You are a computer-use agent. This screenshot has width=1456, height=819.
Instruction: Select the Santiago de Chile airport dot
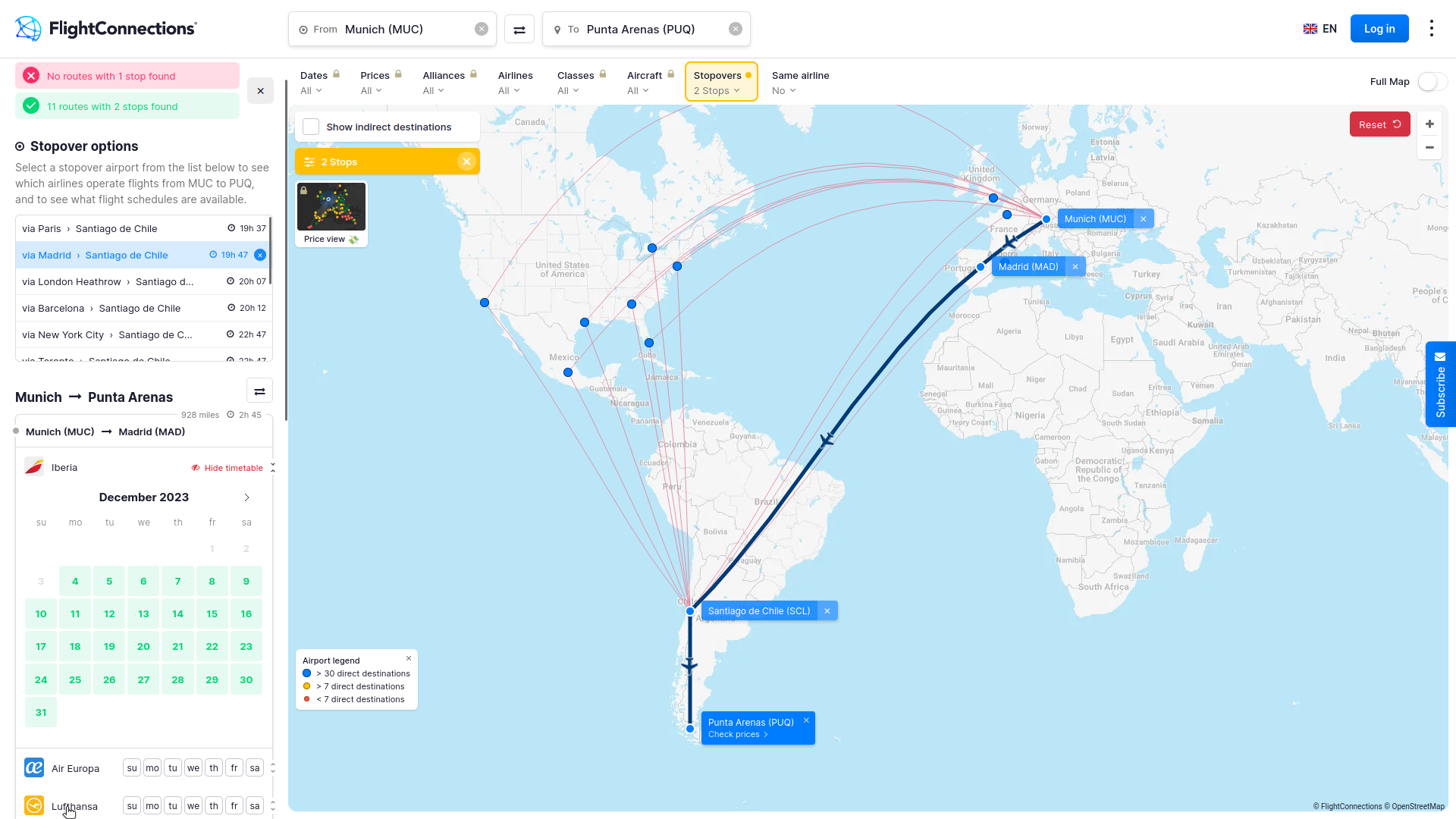click(690, 611)
